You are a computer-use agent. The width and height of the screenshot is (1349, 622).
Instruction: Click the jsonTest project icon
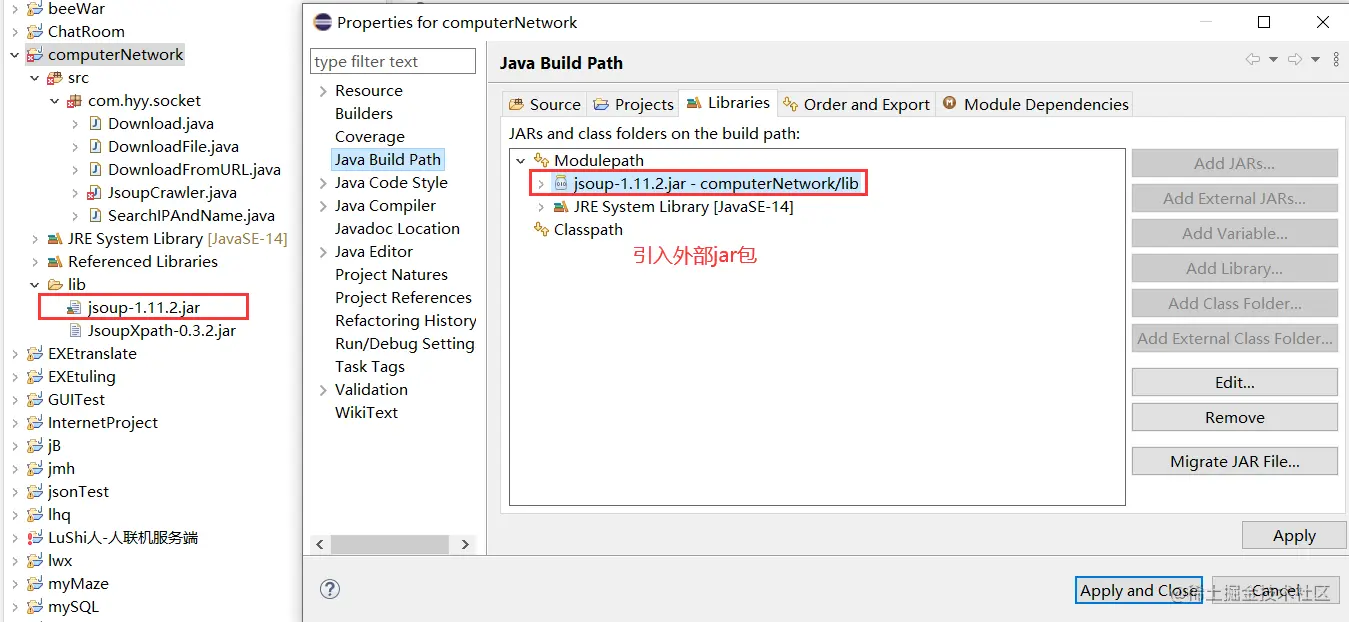point(34,492)
